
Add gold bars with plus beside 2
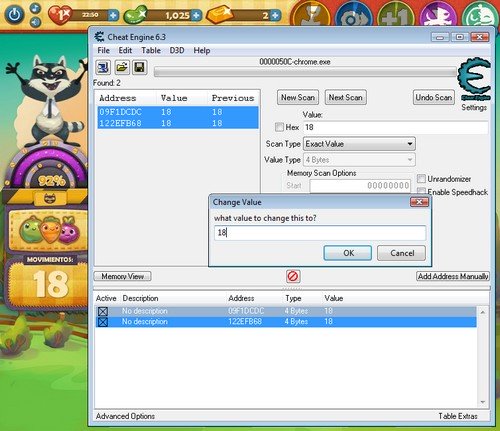[x=275, y=15]
